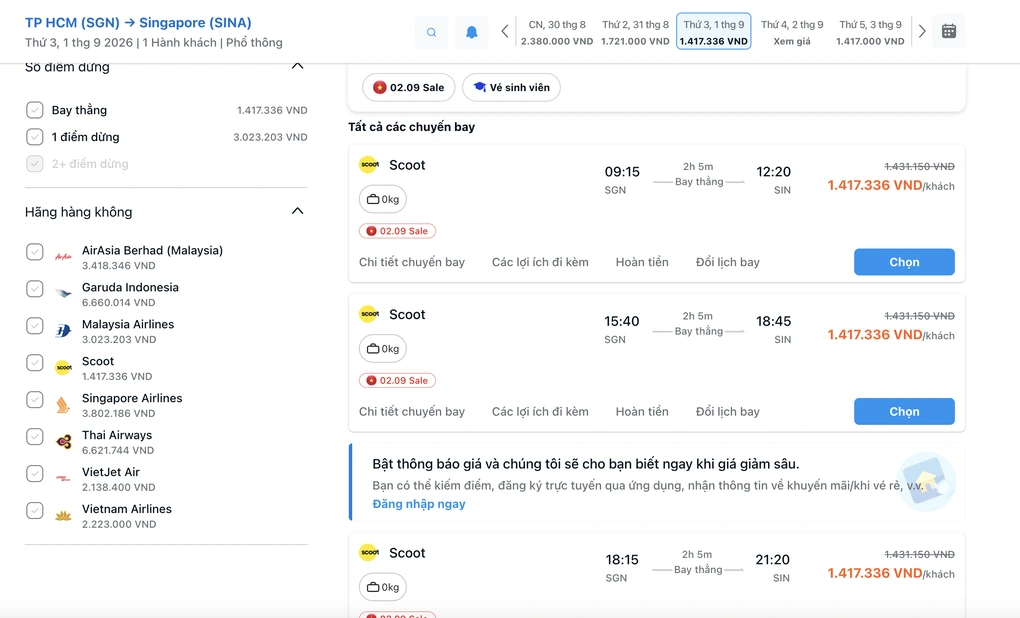
Task: Tick Singapore Airlines checkbox
Action: pos(34,399)
